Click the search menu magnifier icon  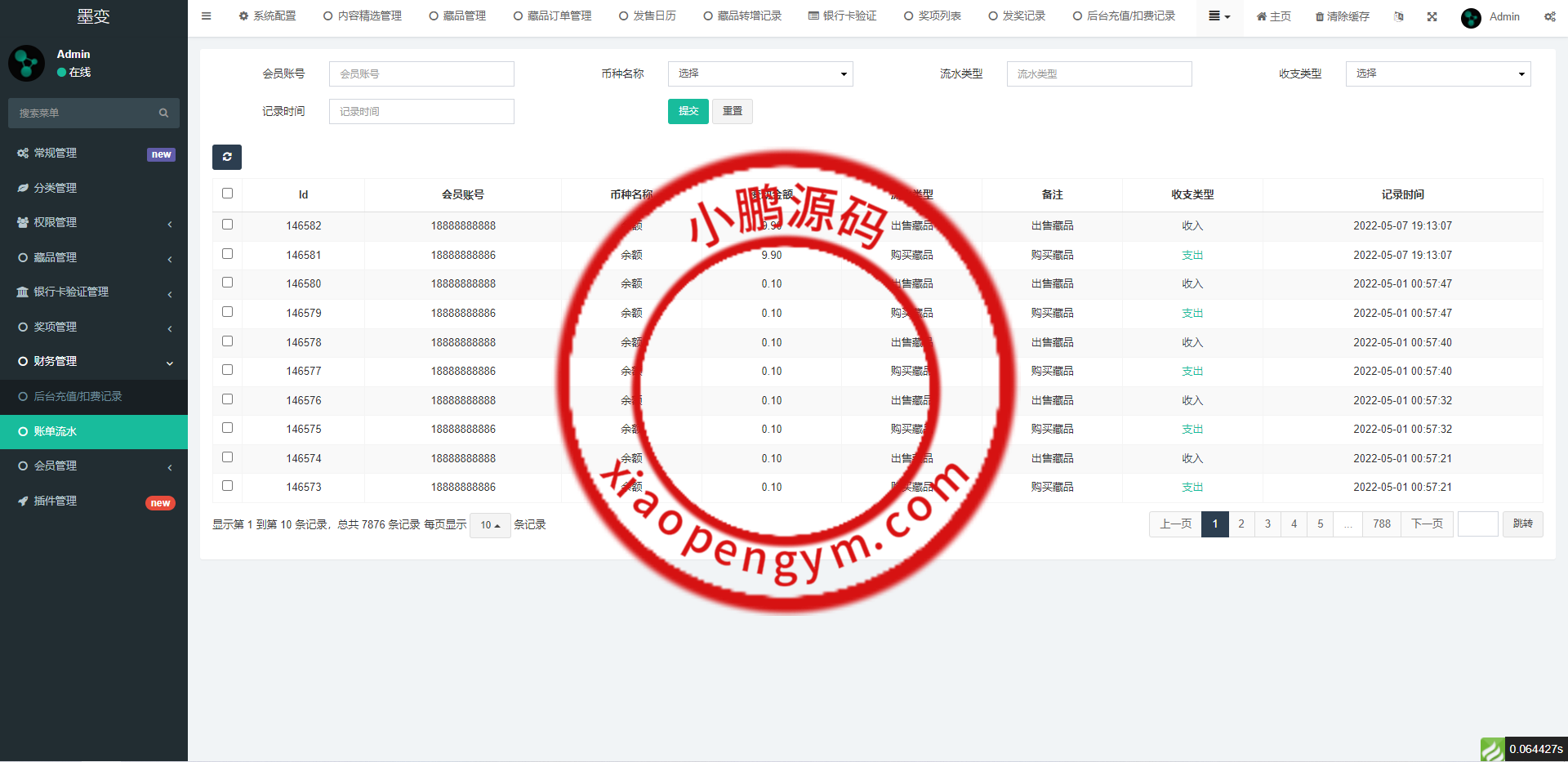click(163, 114)
